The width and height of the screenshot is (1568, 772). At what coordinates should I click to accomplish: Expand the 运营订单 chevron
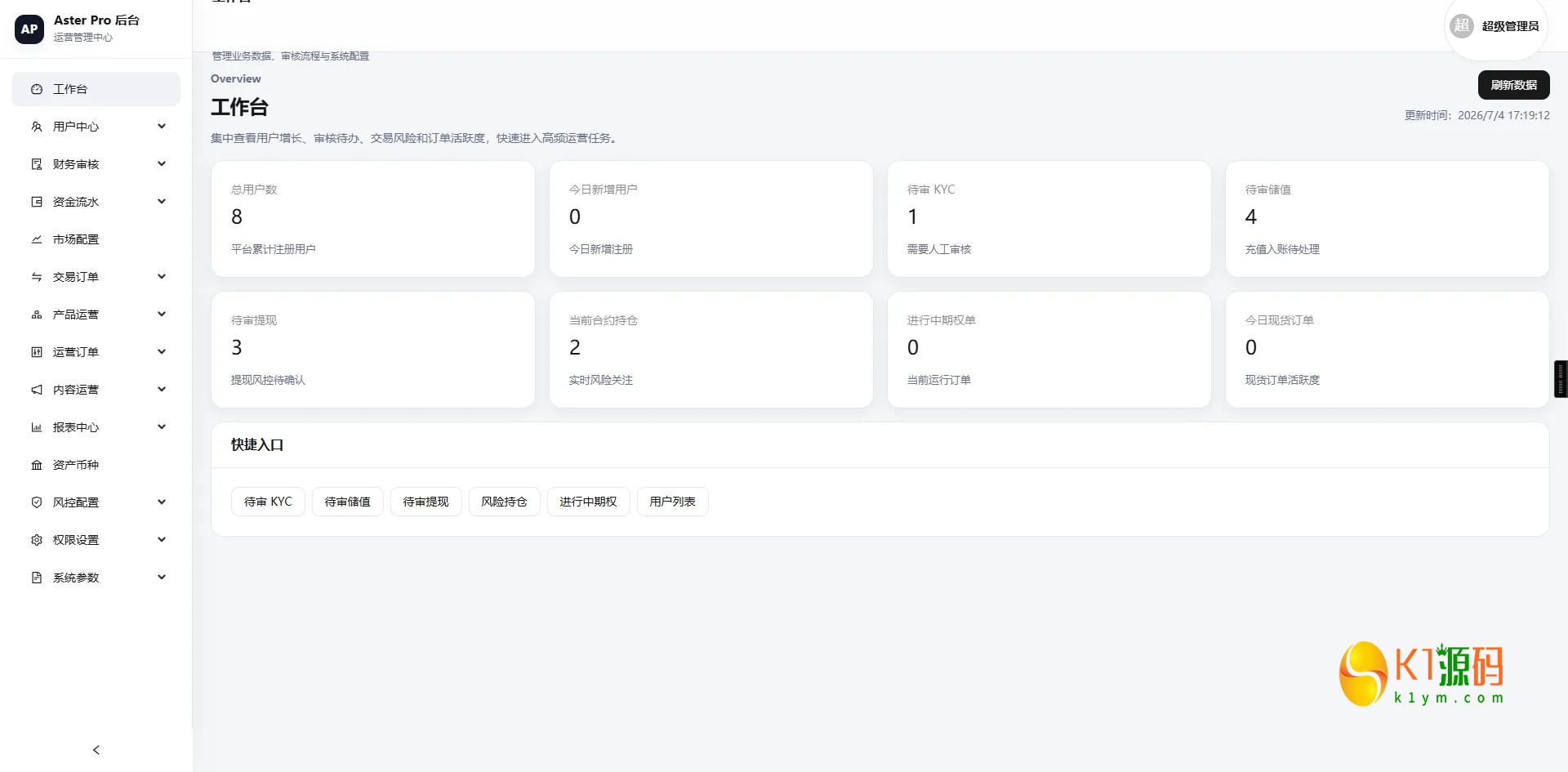tap(162, 351)
